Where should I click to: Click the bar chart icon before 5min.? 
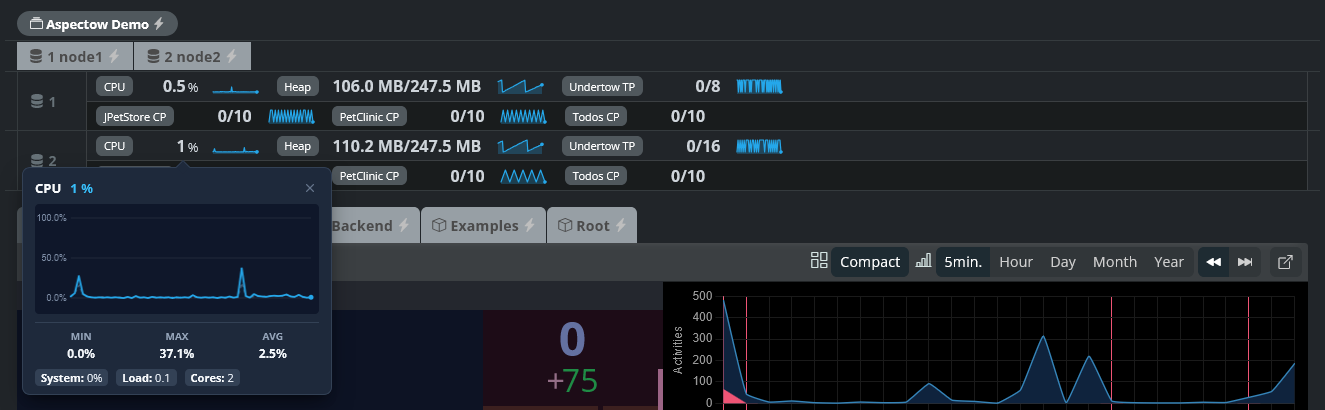(x=923, y=262)
